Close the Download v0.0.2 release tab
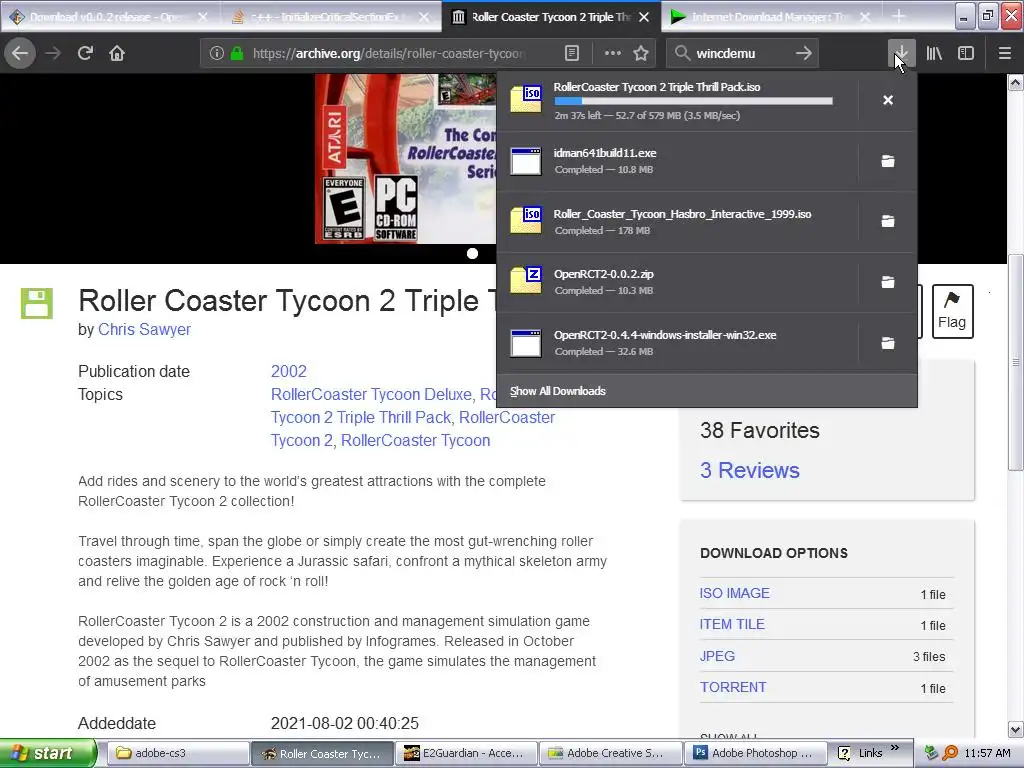The image size is (1024, 768). pyautogui.click(x=203, y=17)
